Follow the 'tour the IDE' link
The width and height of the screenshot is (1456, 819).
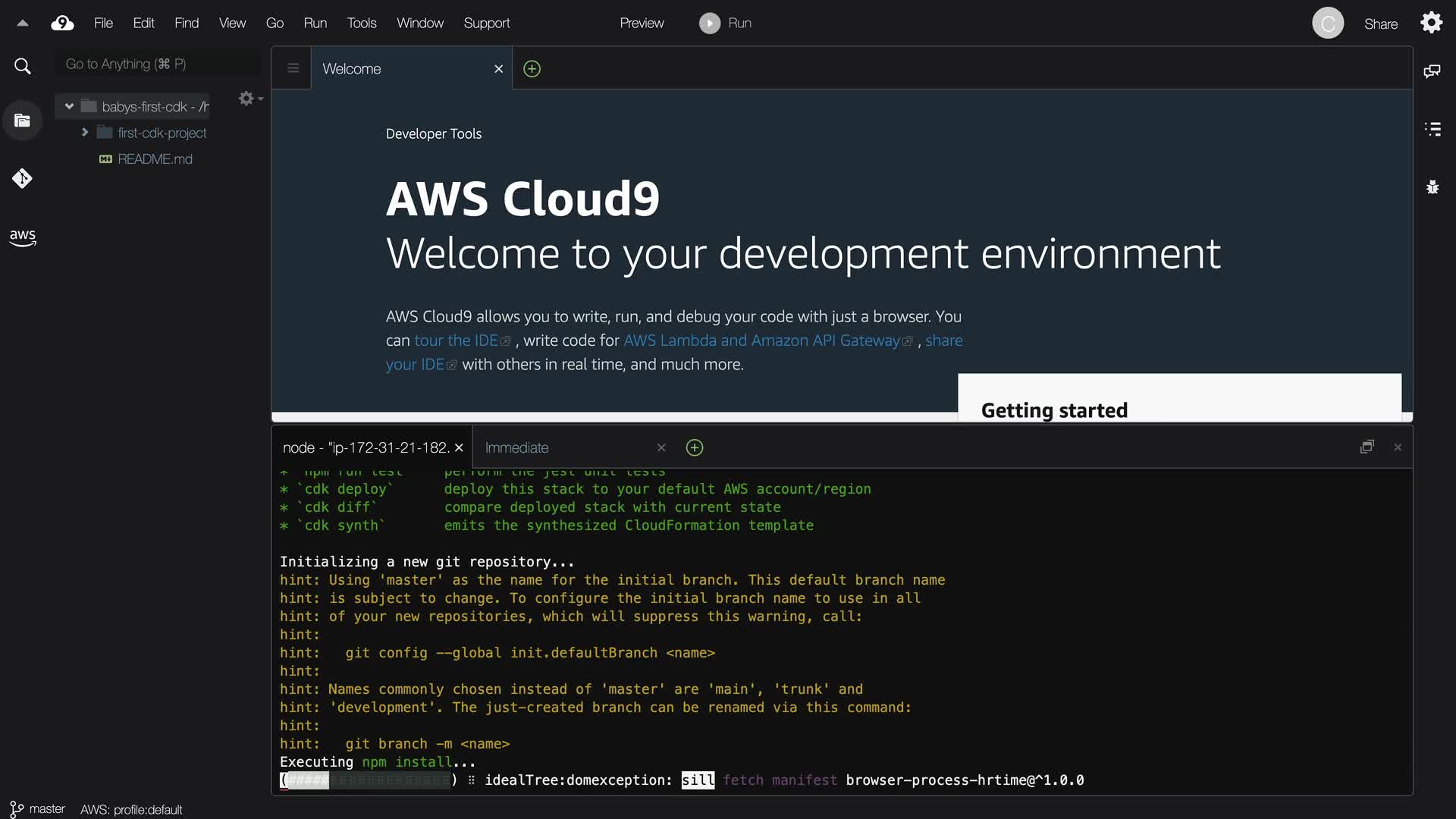(456, 340)
